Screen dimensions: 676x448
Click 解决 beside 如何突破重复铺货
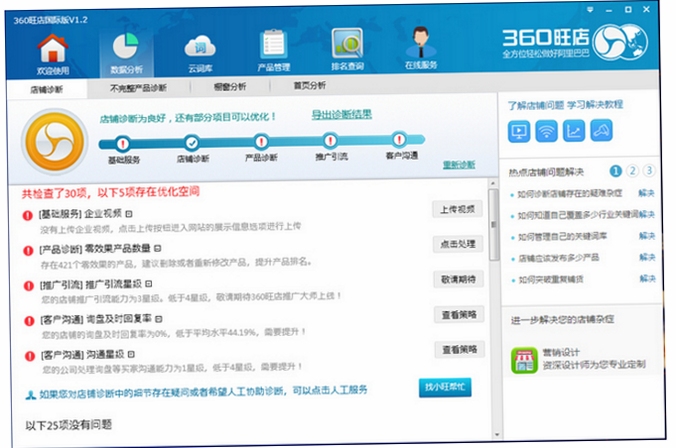click(x=648, y=279)
